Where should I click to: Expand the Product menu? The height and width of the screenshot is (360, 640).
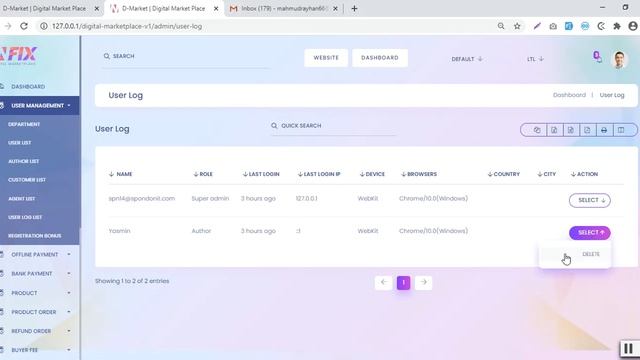(x=40, y=293)
